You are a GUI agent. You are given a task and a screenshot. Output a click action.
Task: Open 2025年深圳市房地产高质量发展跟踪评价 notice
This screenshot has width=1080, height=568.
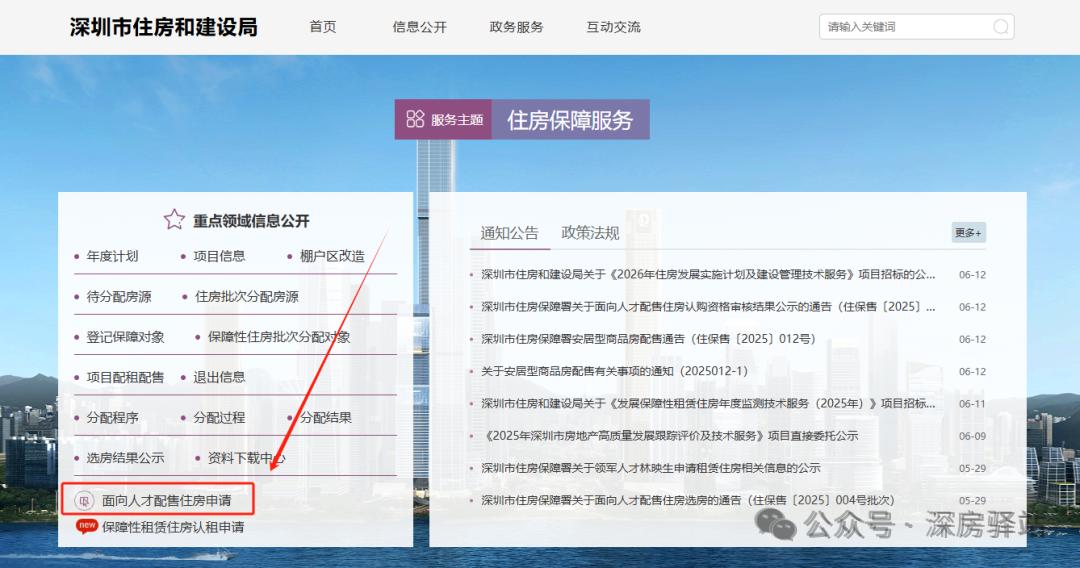[x=672, y=436]
